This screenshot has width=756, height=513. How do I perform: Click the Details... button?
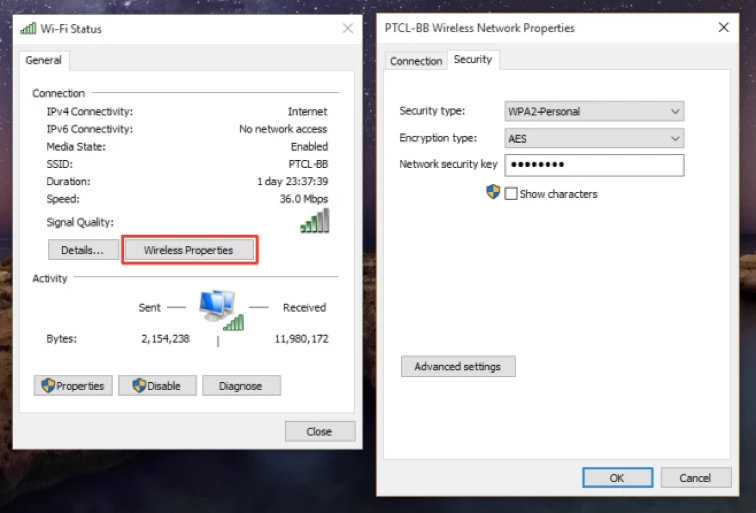(x=83, y=250)
